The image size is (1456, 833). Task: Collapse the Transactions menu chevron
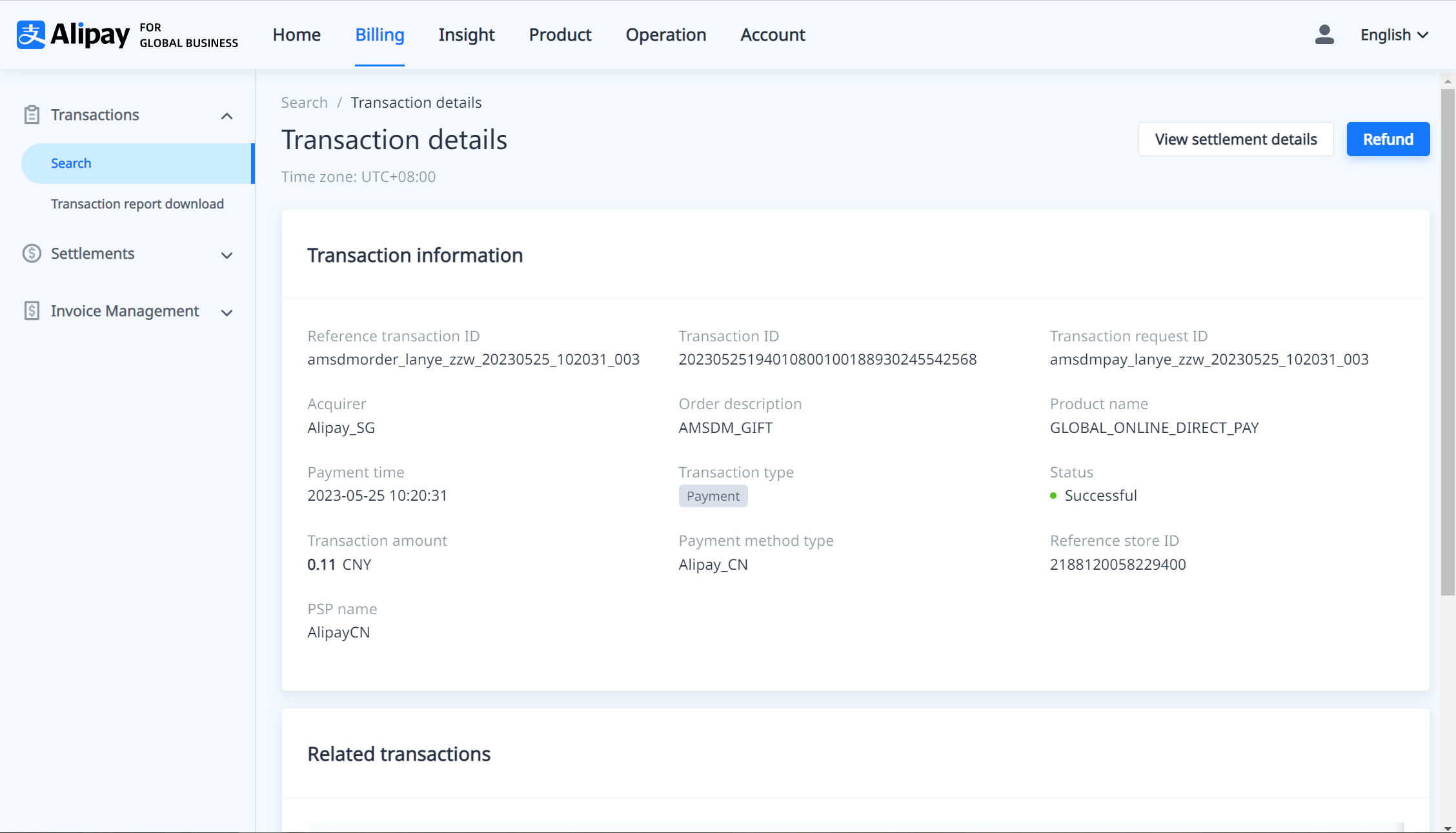[x=227, y=116]
